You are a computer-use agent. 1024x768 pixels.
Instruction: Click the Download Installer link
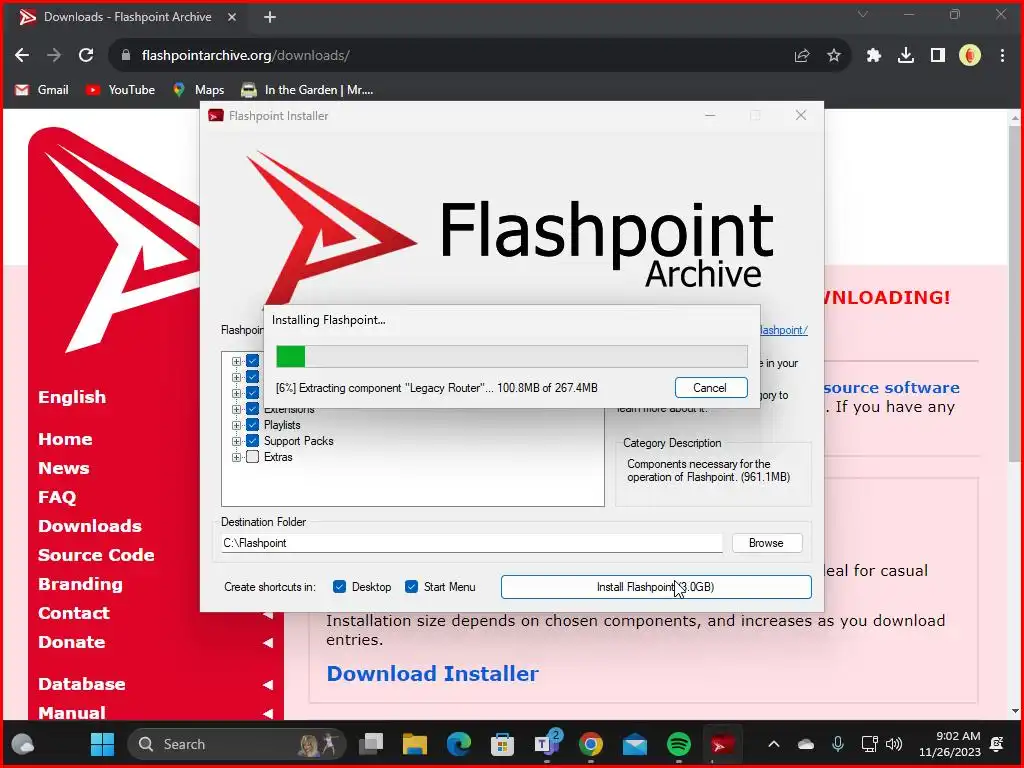[x=432, y=673]
